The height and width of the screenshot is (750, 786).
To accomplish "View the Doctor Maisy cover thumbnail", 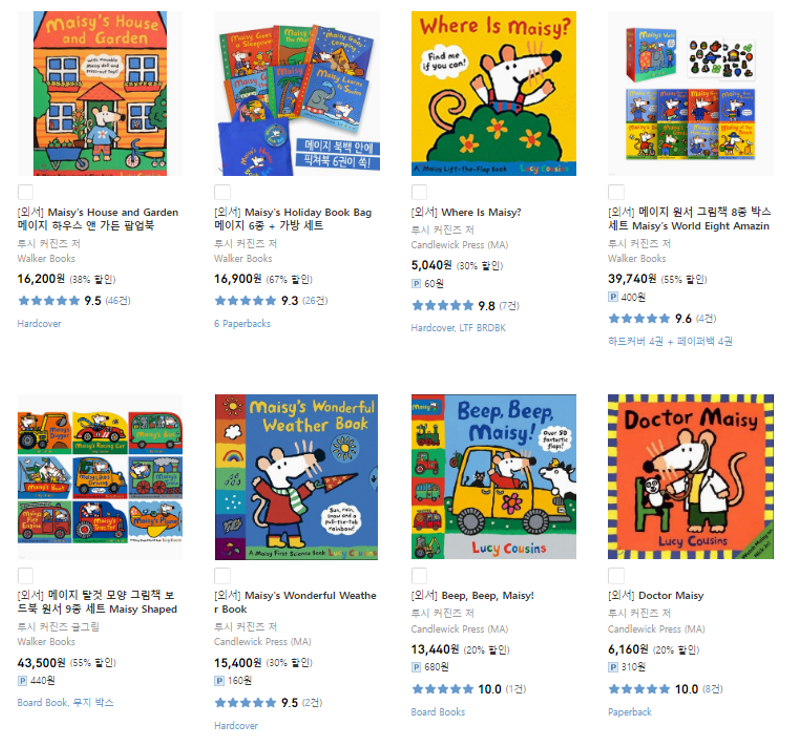I will [x=691, y=476].
